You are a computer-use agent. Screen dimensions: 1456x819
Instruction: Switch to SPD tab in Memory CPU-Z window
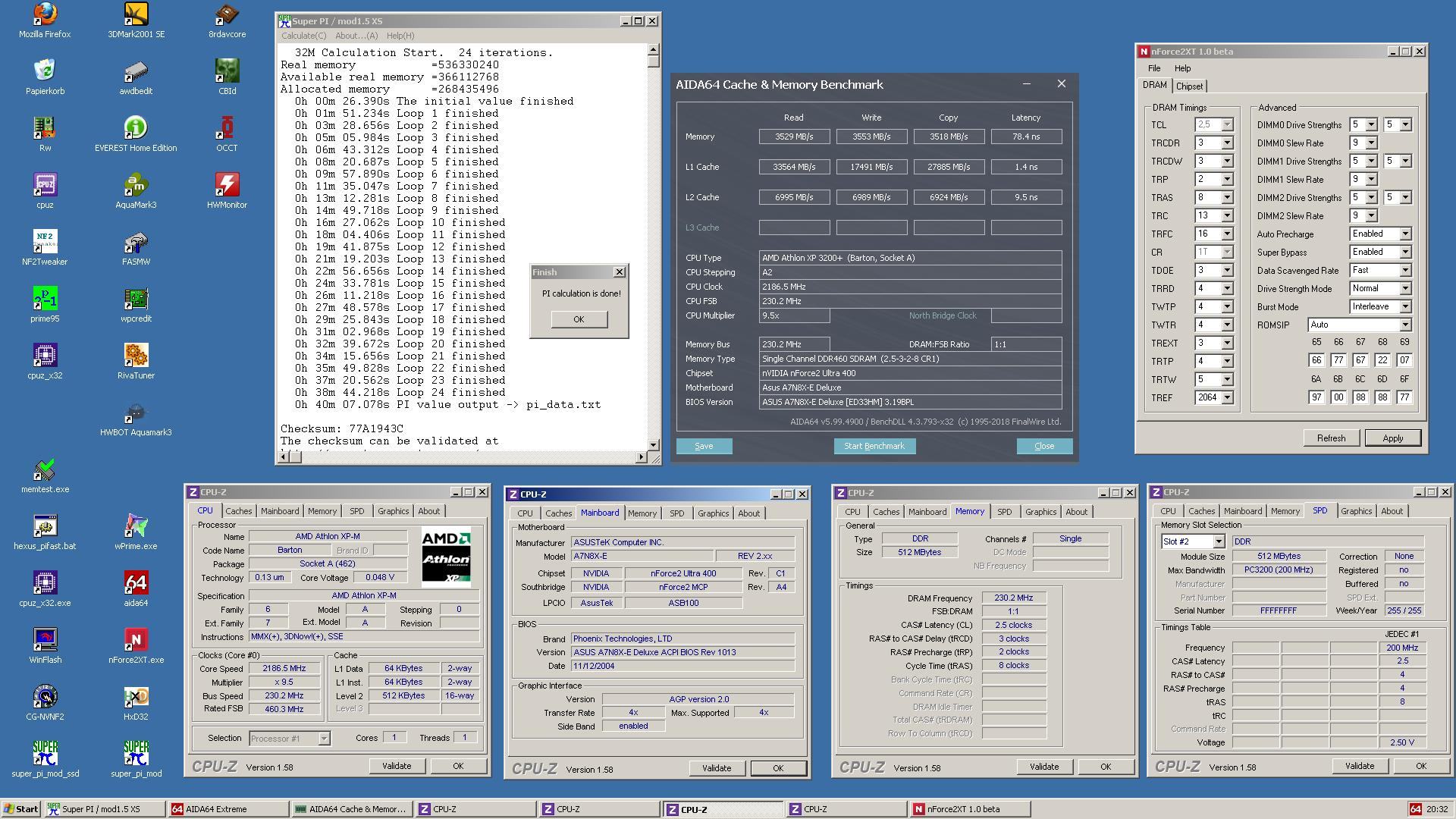pos(1004,512)
